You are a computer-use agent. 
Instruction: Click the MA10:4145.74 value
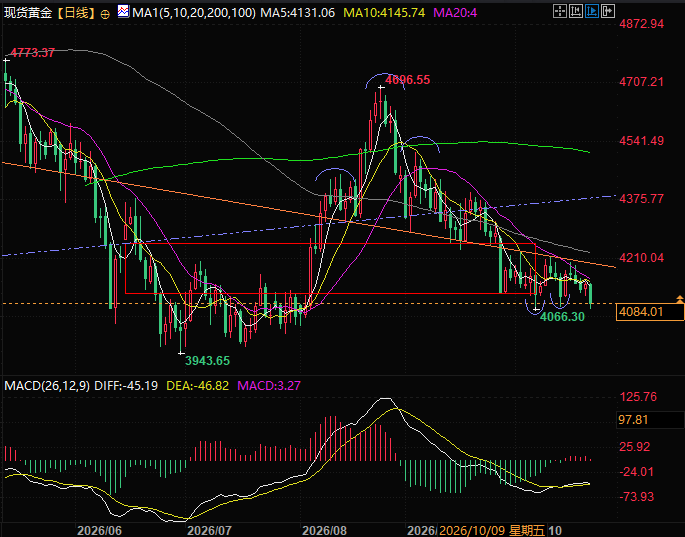coord(384,13)
